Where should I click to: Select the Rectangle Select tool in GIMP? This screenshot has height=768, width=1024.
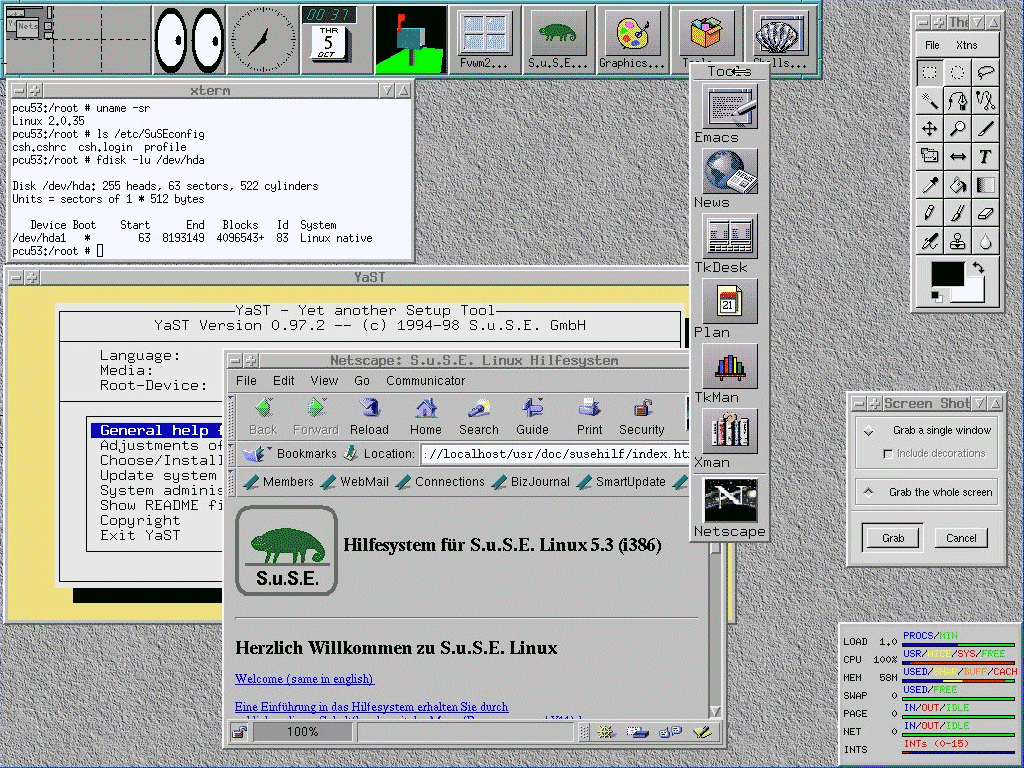[929, 72]
